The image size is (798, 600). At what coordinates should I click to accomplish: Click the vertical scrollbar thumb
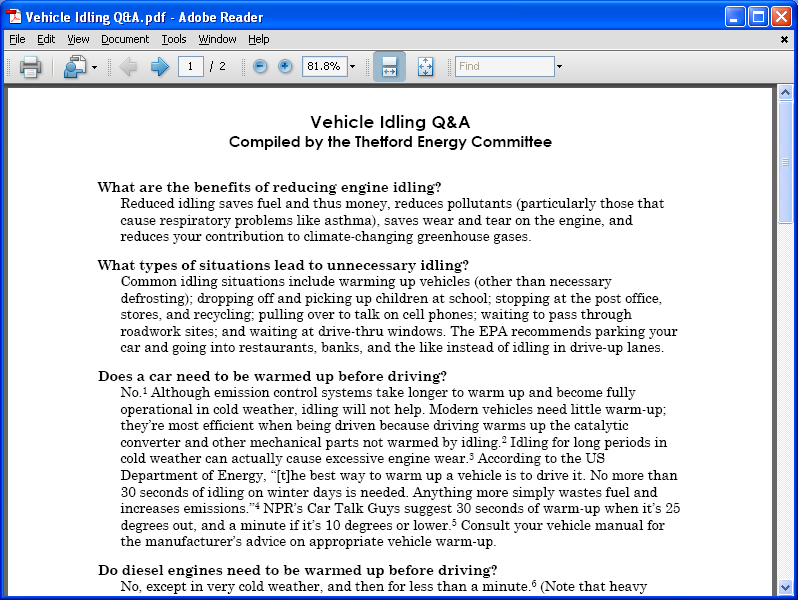pyautogui.click(x=785, y=161)
